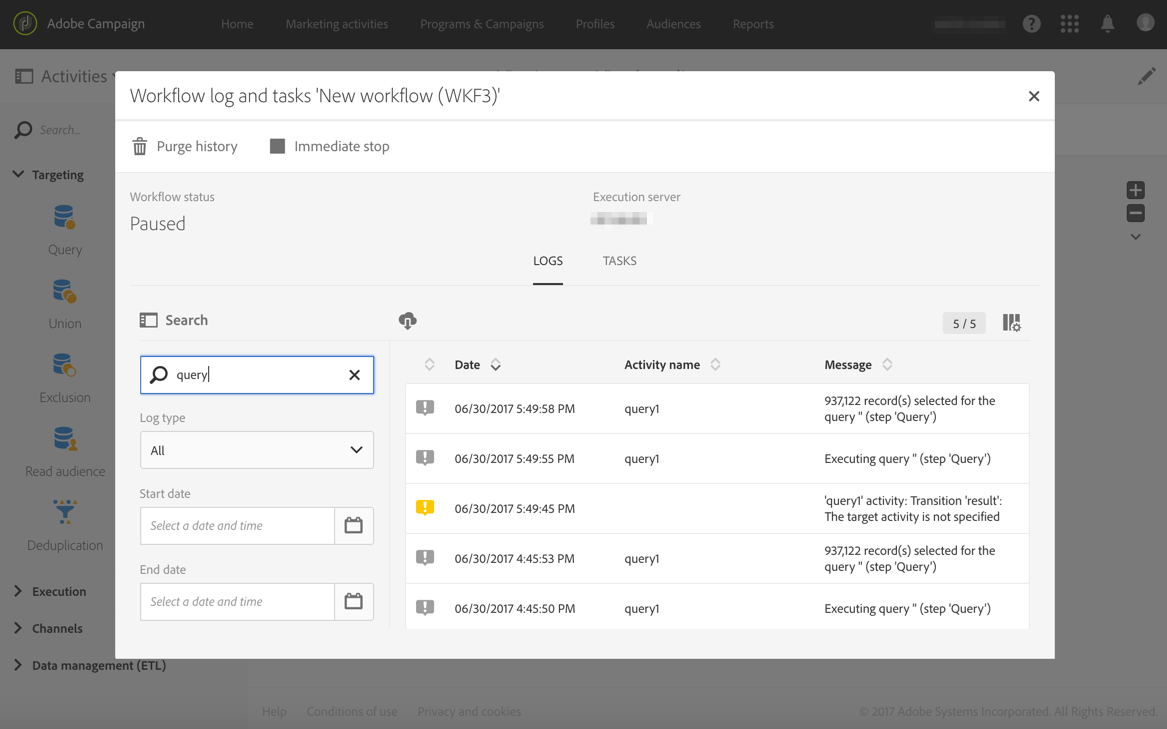
Task: Close the workflow log dialog
Action: pos(1034,97)
